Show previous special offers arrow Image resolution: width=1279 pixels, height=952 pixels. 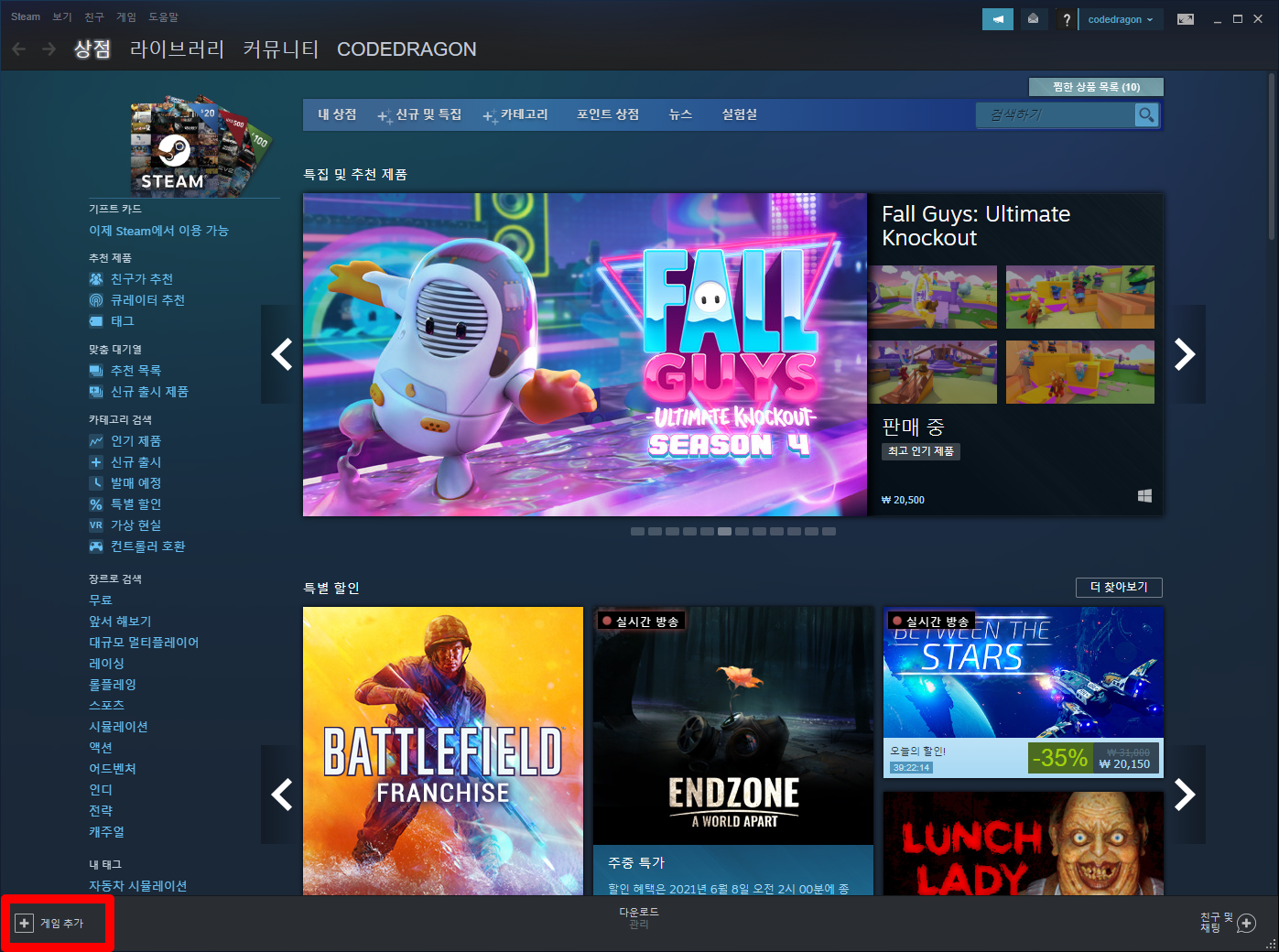tap(282, 795)
